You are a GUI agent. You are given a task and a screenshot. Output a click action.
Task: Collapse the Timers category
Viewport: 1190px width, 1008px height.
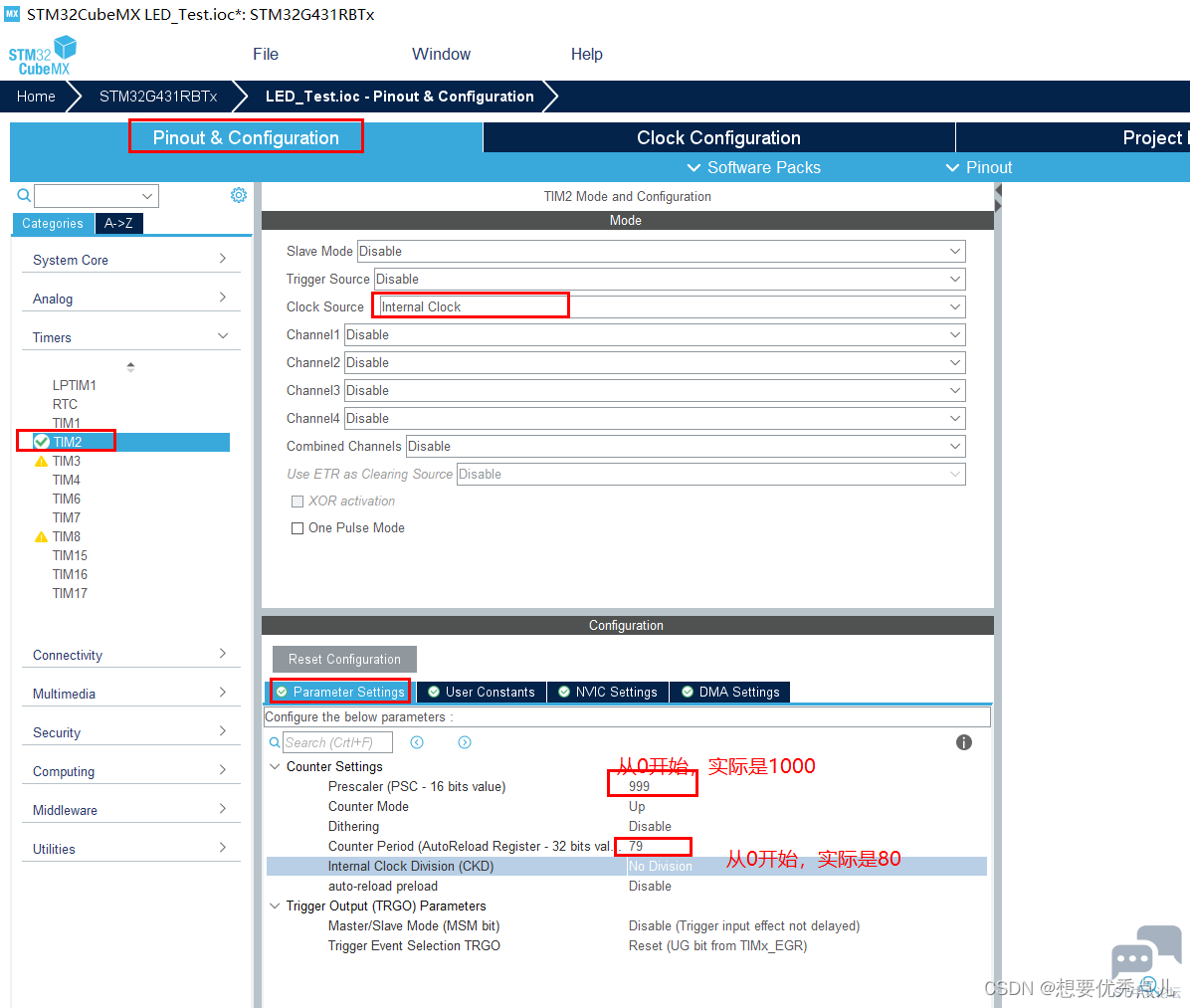coord(130,337)
